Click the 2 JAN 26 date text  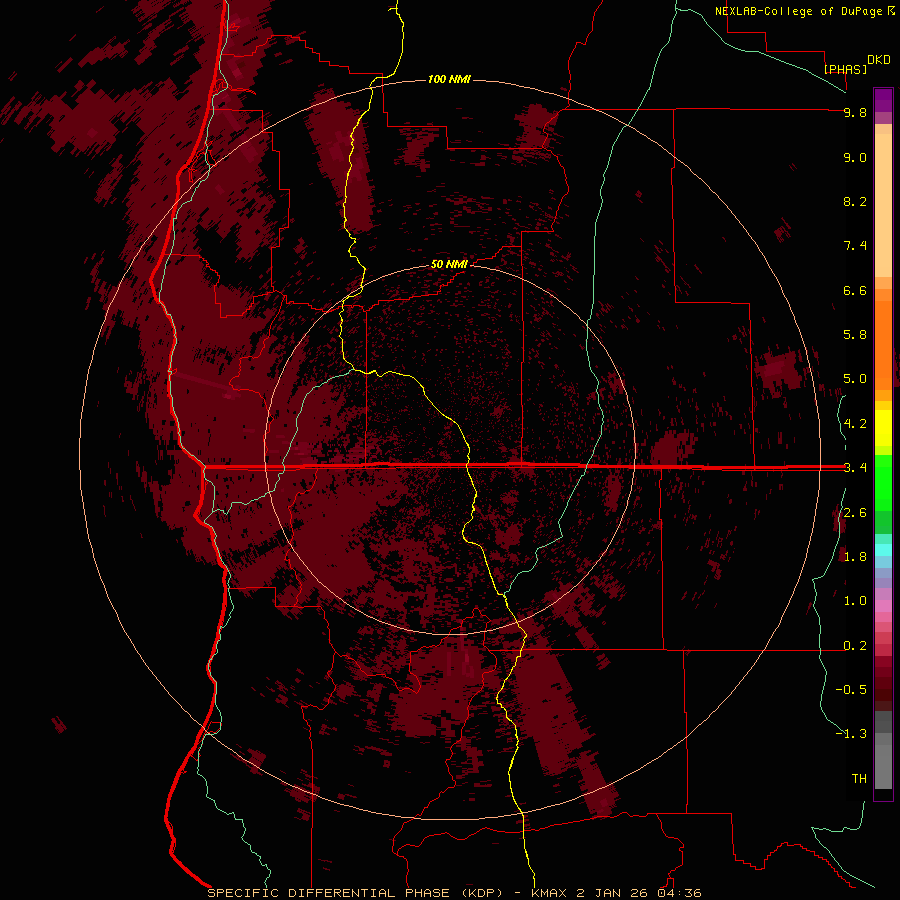[612, 893]
